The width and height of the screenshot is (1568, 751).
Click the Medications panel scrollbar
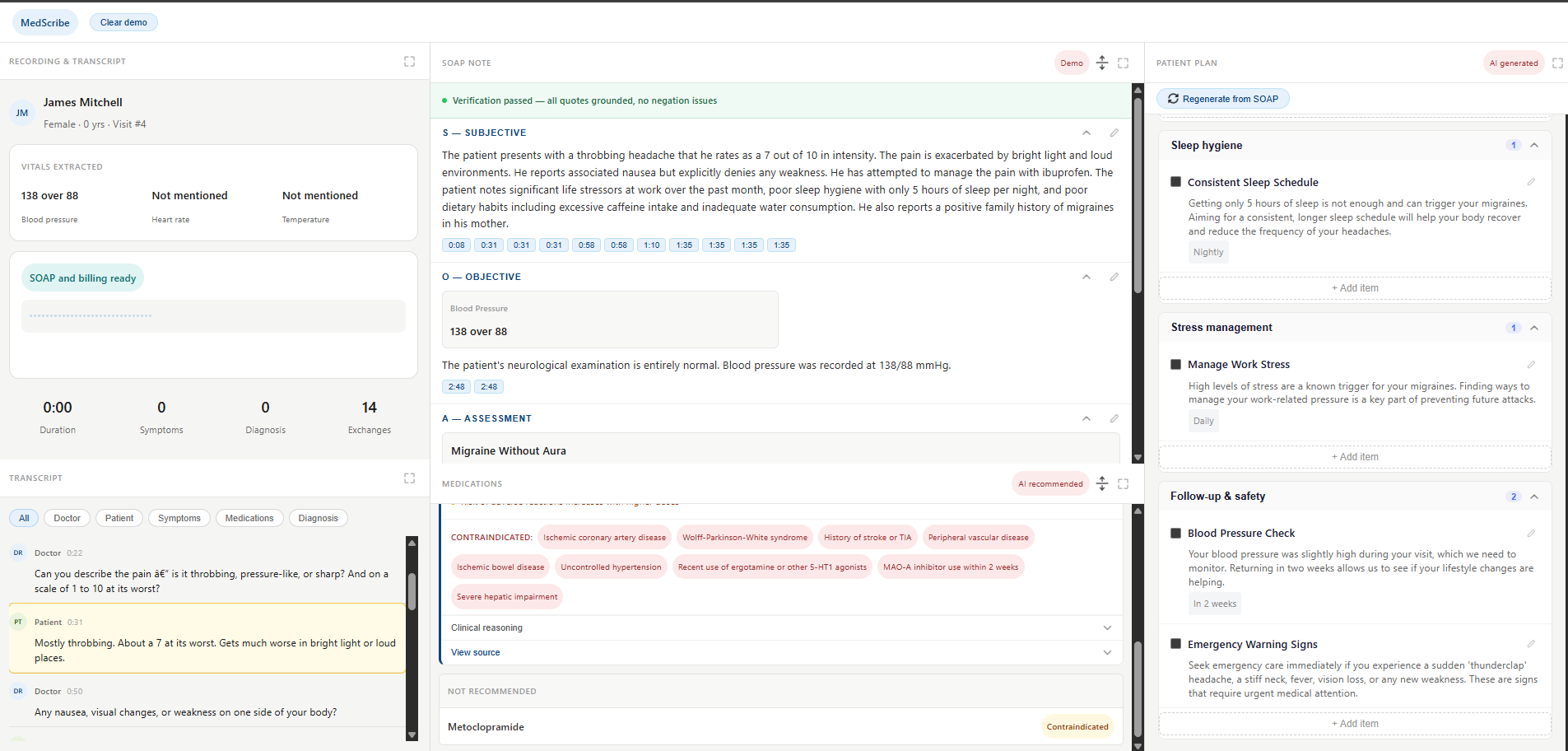click(x=1138, y=689)
